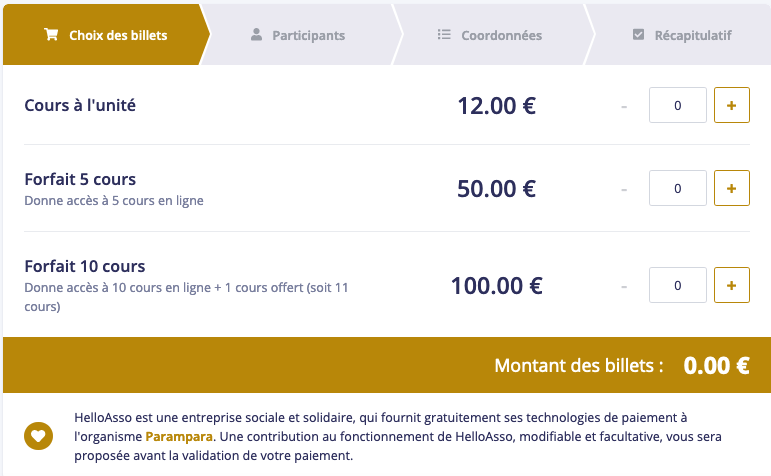The width and height of the screenshot is (771, 476).
Task: Click the shopping cart icon
Action: [51, 34]
